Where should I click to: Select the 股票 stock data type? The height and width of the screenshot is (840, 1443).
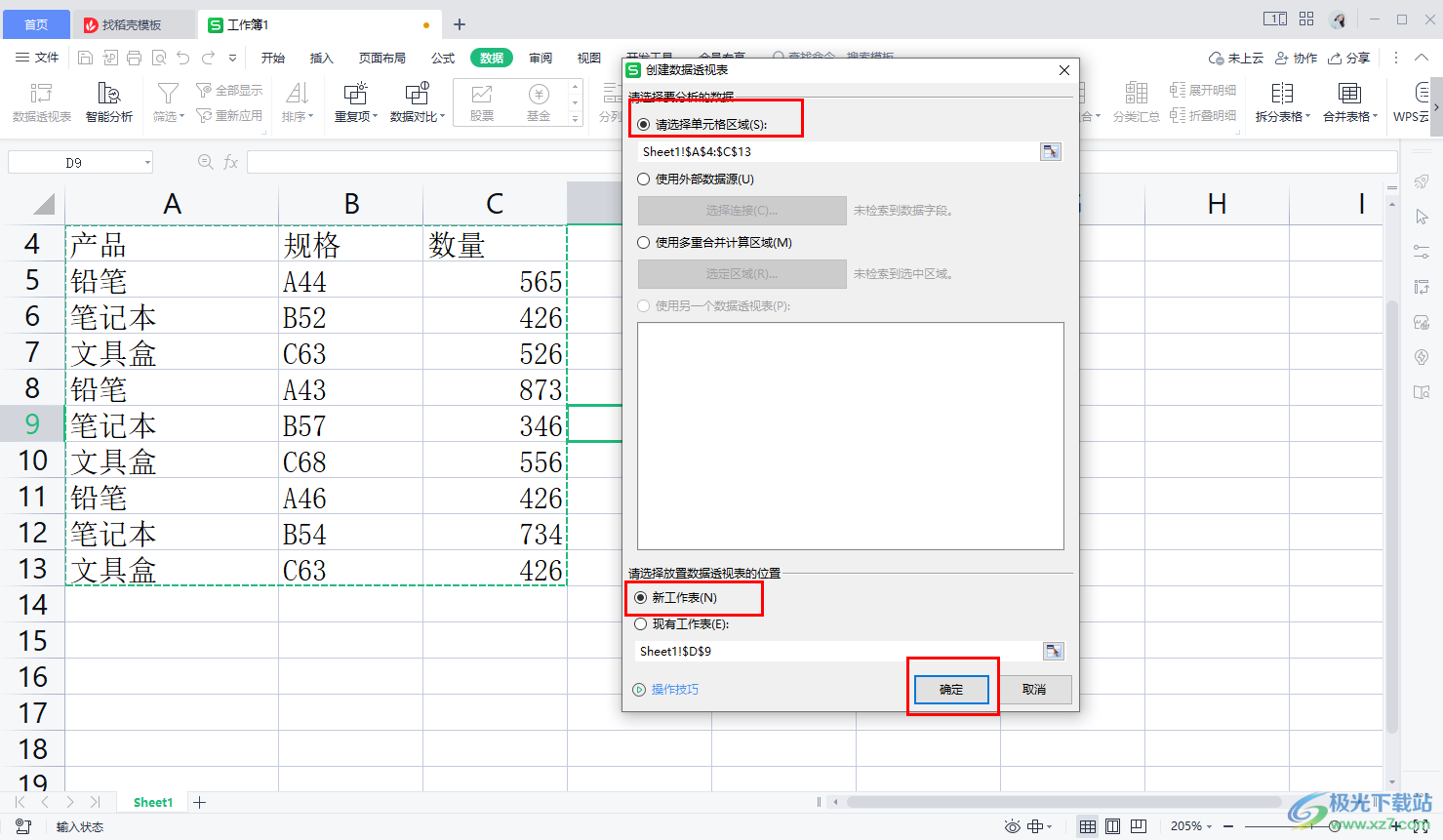481,102
